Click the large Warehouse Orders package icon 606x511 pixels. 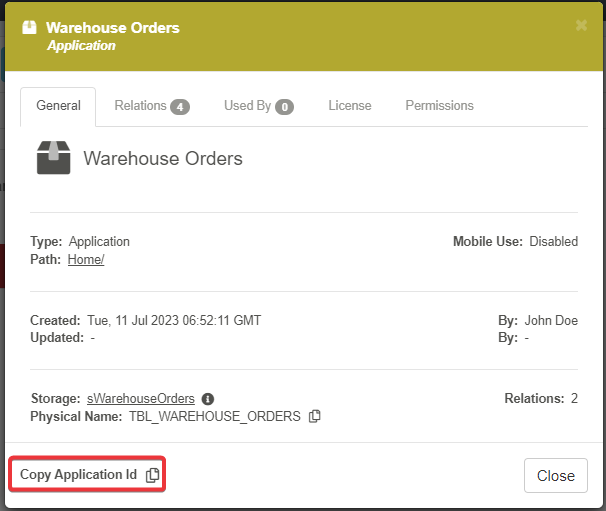[x=53, y=158]
